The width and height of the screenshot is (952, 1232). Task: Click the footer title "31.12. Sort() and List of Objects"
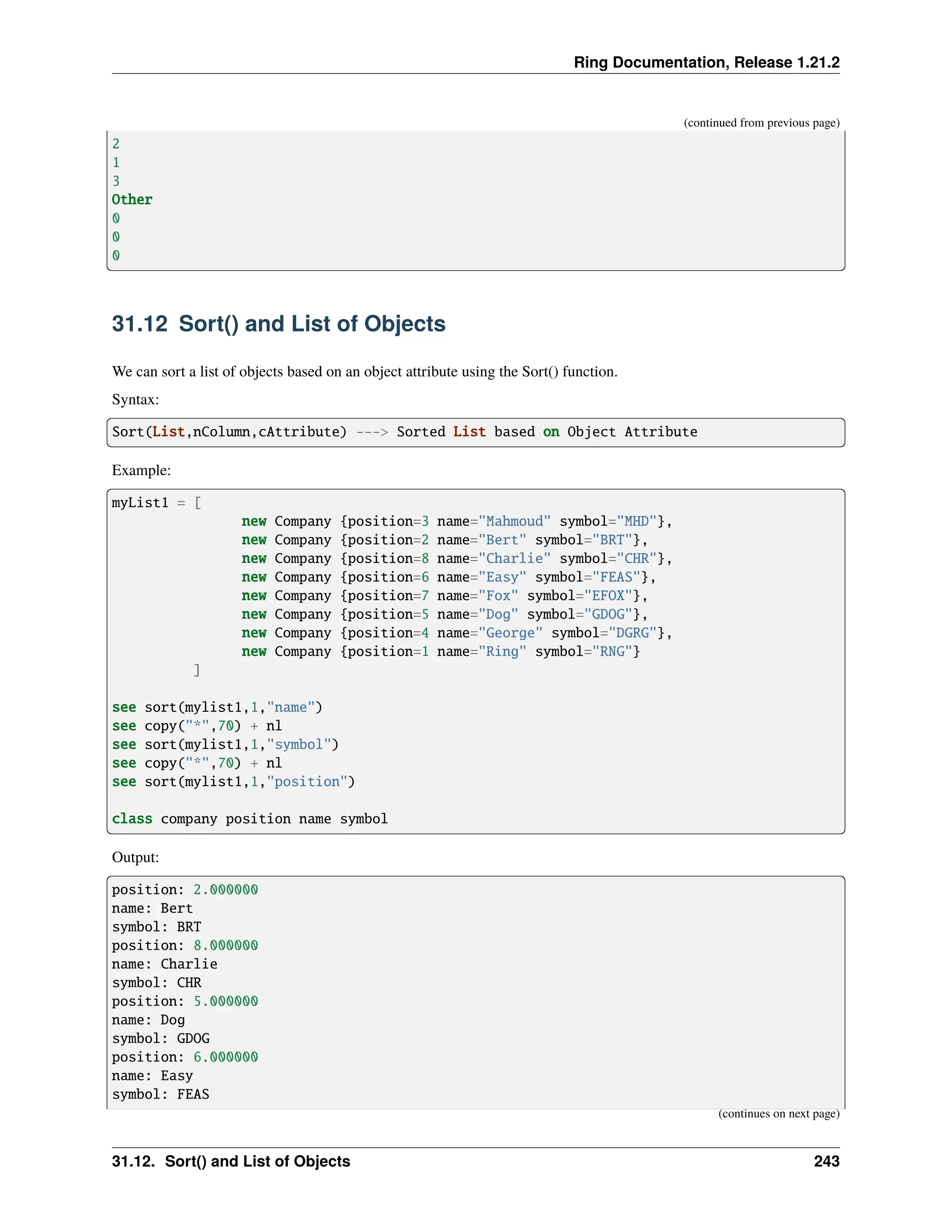click(231, 1161)
